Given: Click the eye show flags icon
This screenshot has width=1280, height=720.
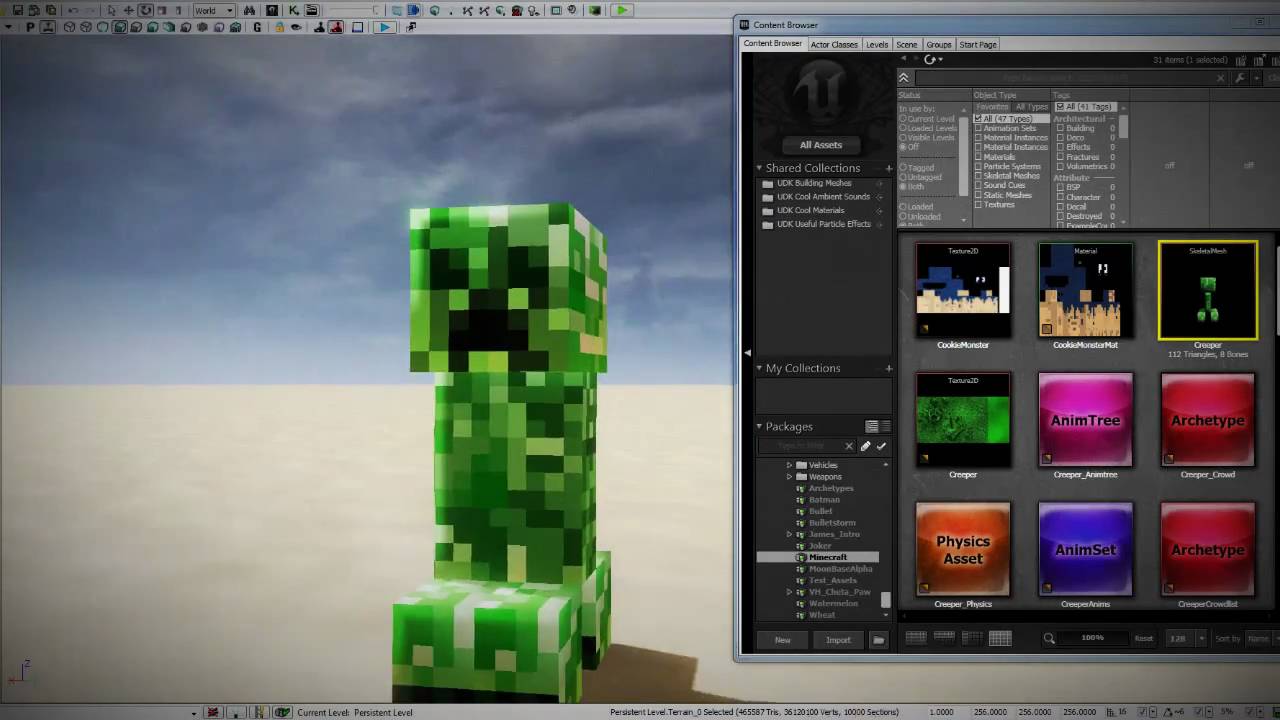Looking at the screenshot, I should 296,27.
